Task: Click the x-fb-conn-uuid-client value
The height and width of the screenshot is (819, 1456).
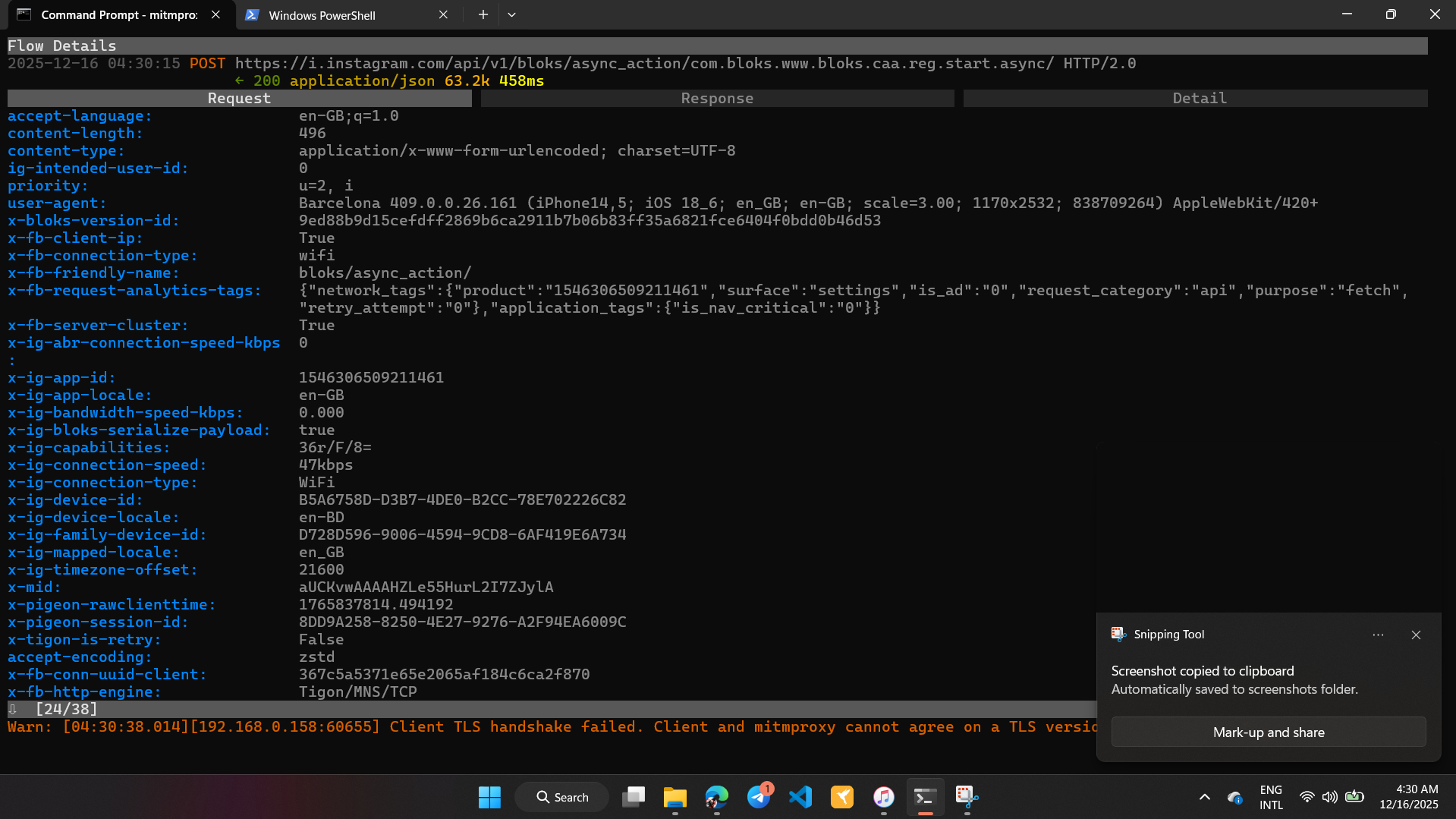Action: coord(444,675)
